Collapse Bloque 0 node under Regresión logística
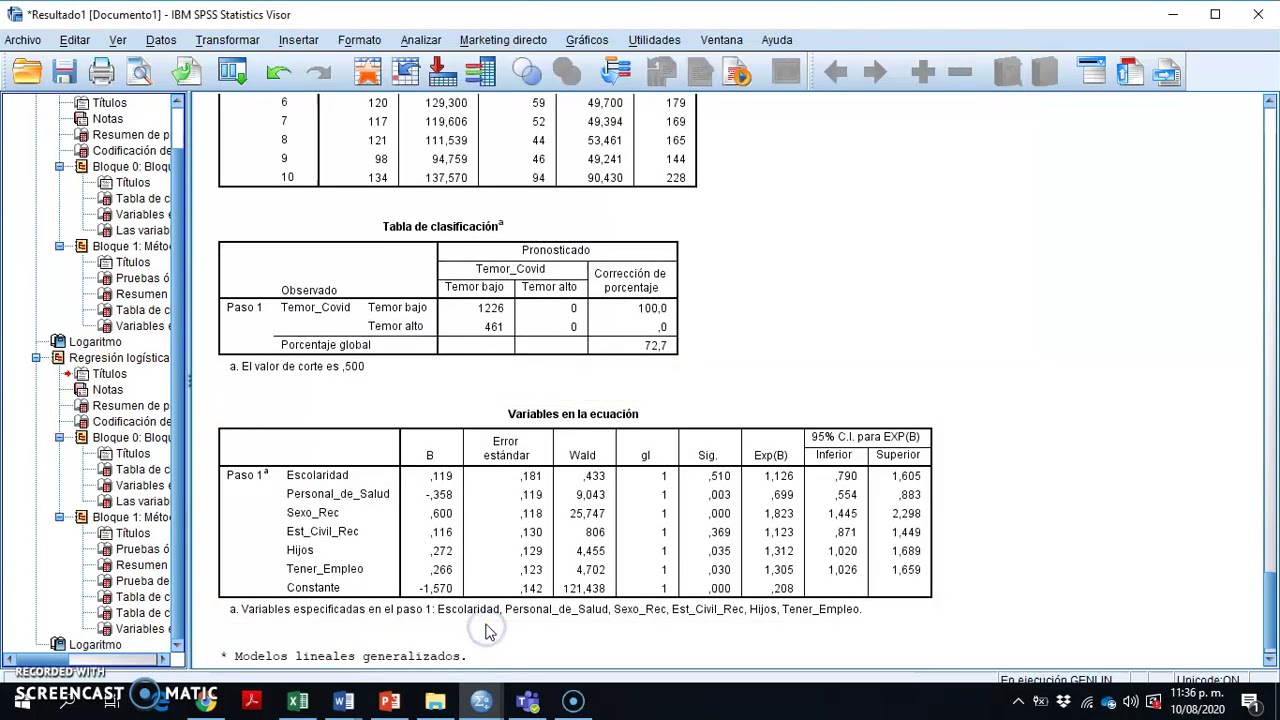Image resolution: width=1280 pixels, height=720 pixels. point(59,438)
